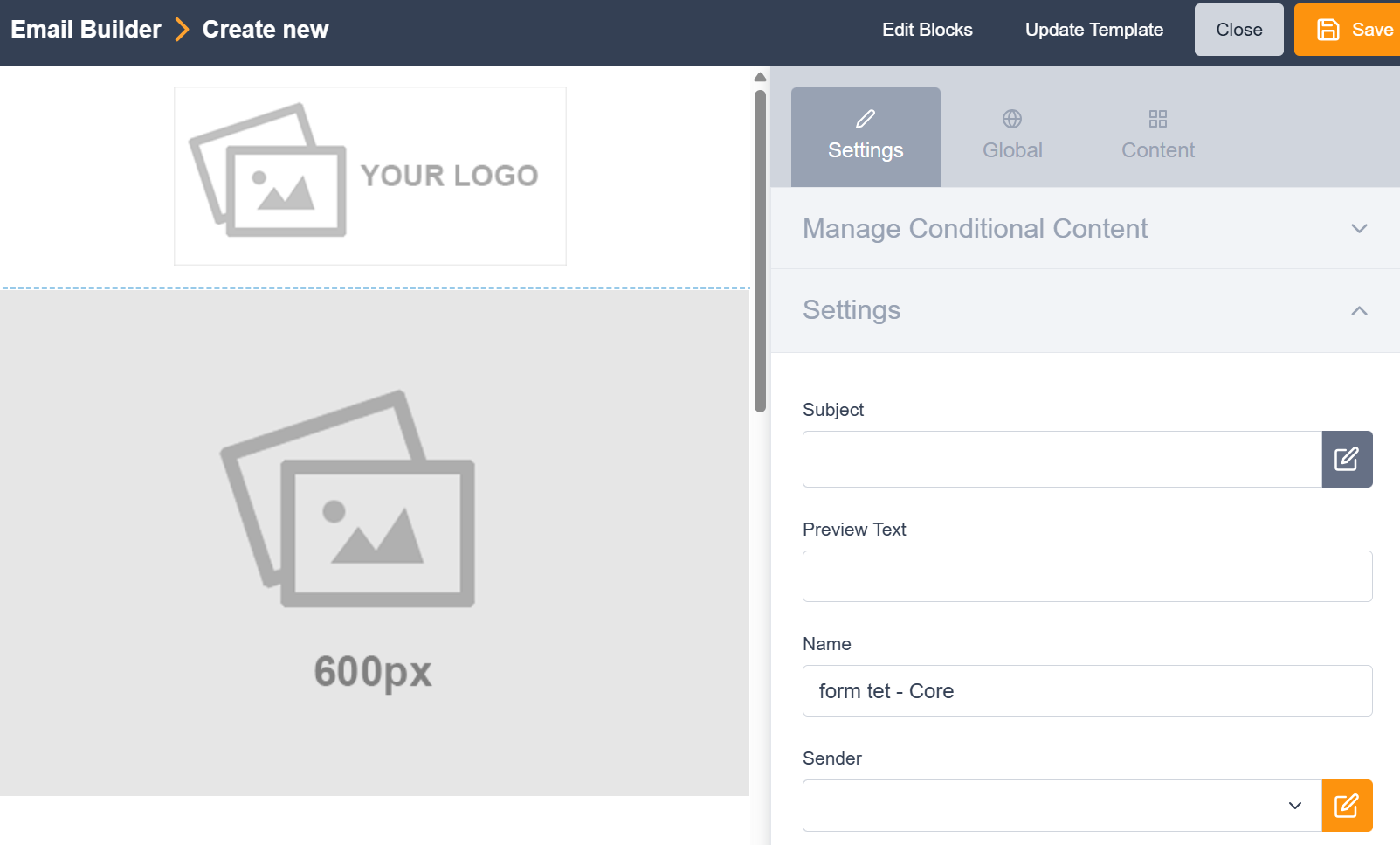The width and height of the screenshot is (1400, 845).
Task: Click into the Preview Text field
Action: (1087, 576)
